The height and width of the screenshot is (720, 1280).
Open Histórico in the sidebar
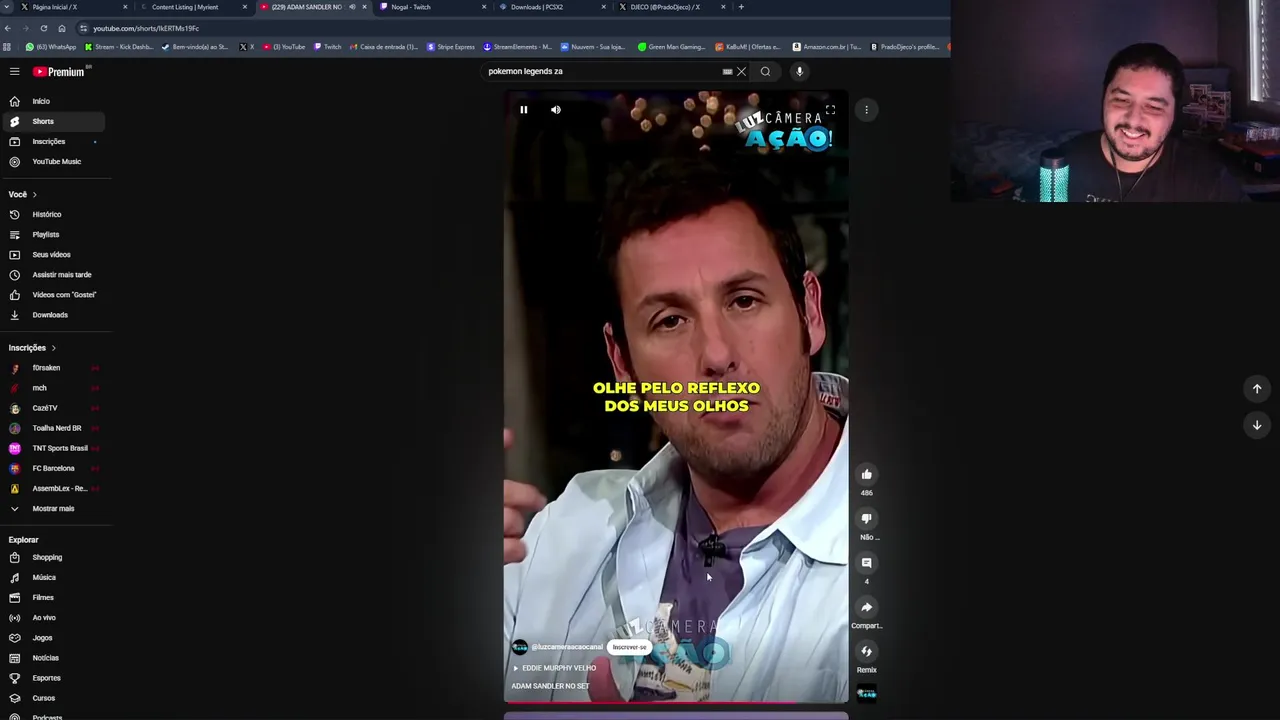52,214
